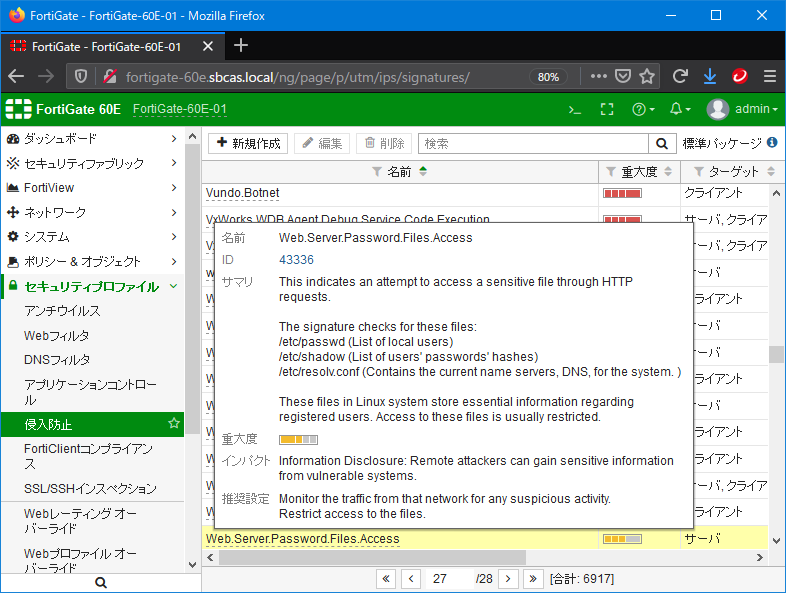Click insecure connection padlock icon

110,77
